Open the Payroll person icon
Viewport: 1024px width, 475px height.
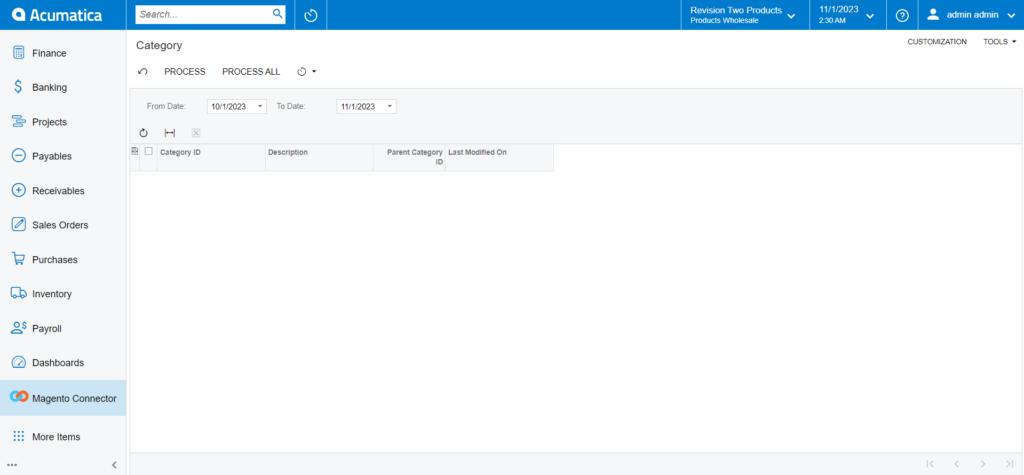click(x=19, y=328)
